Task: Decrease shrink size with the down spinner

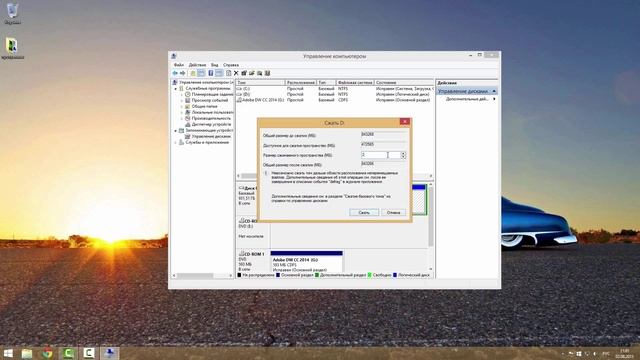Action: click(403, 157)
